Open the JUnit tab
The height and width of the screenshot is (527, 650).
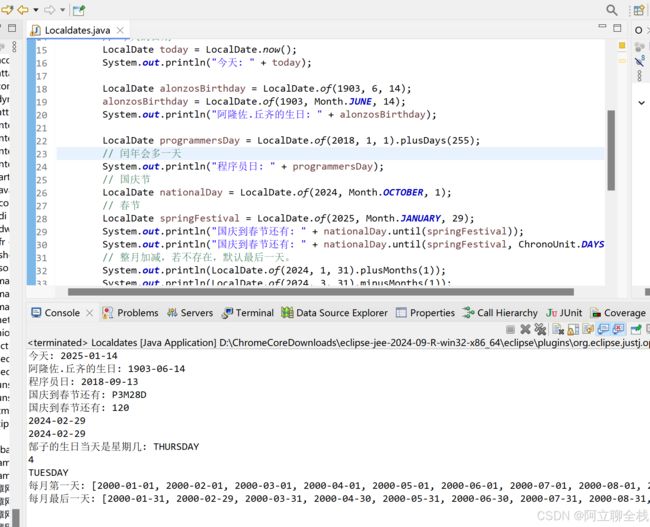pos(564,313)
